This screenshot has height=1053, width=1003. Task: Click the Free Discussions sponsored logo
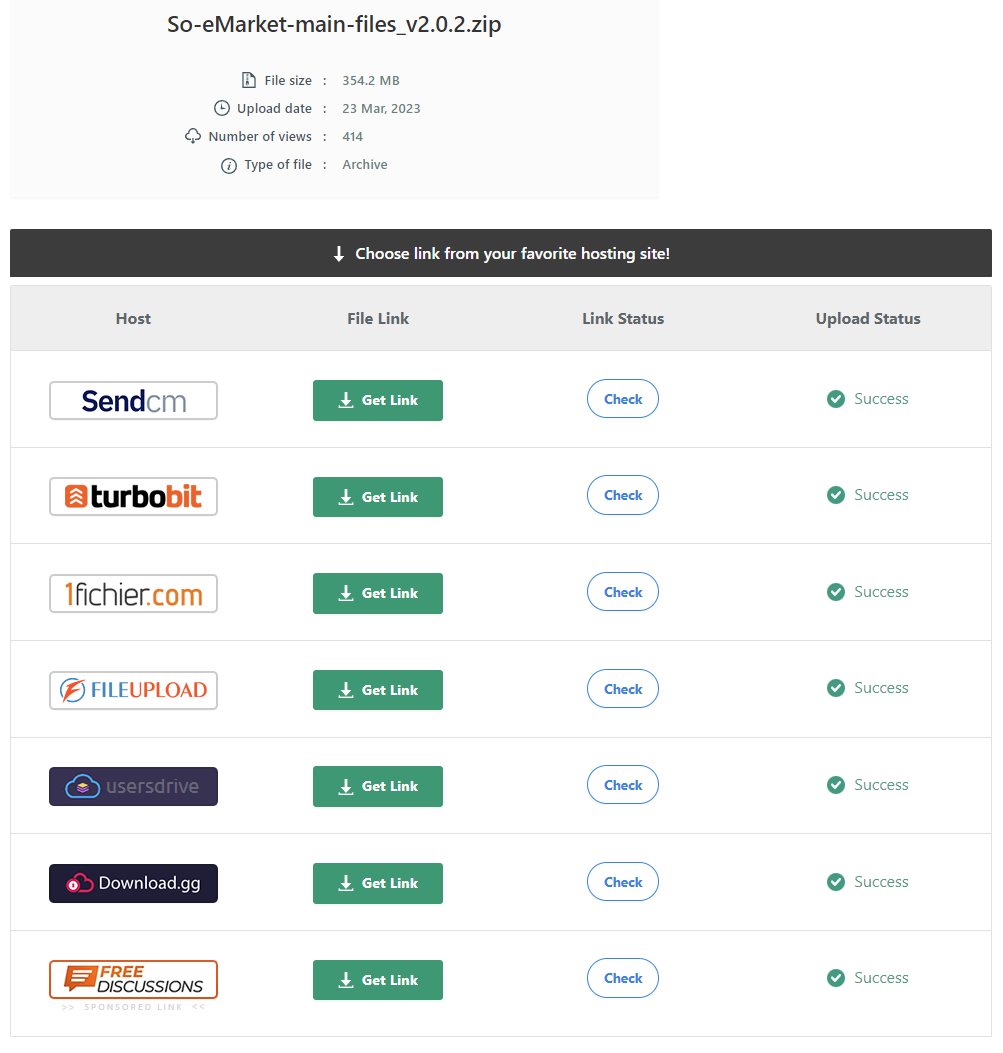click(133, 980)
